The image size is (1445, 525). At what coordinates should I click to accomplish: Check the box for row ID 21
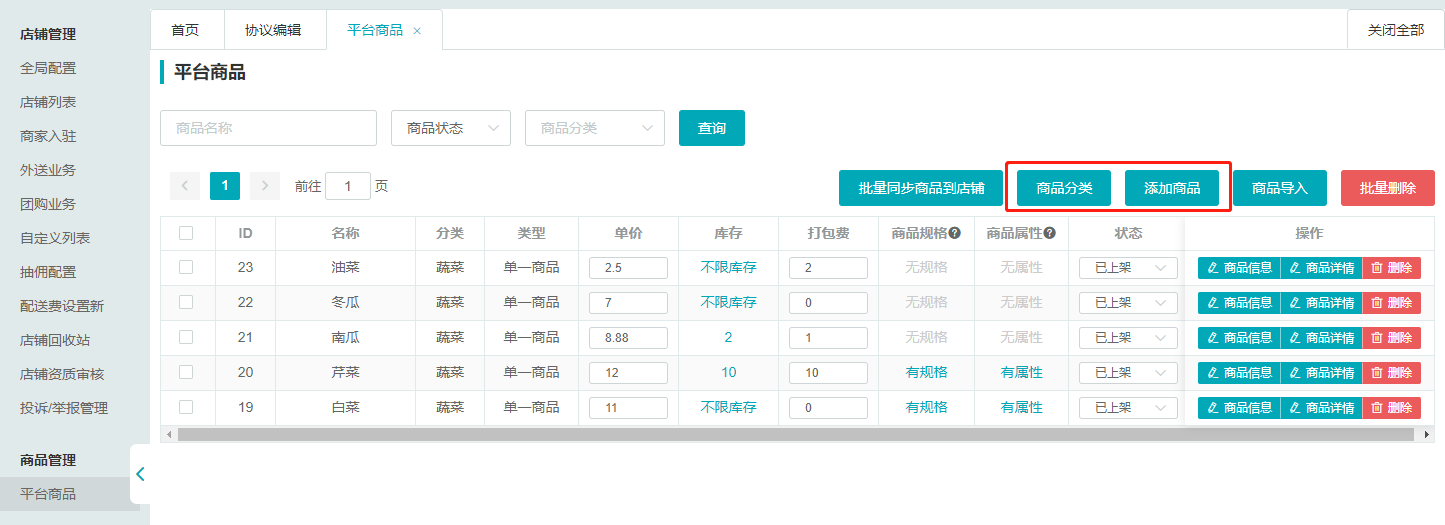click(186, 337)
